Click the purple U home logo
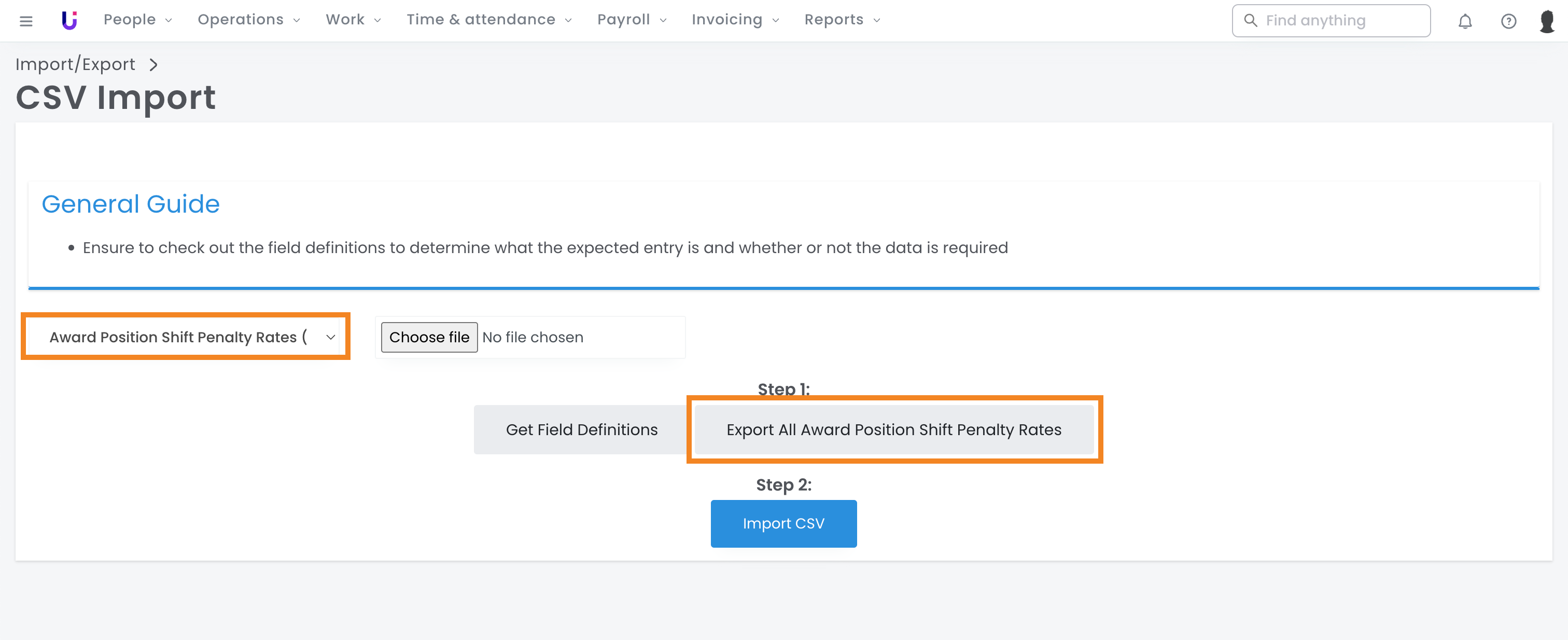The height and width of the screenshot is (640, 1568). (x=69, y=21)
